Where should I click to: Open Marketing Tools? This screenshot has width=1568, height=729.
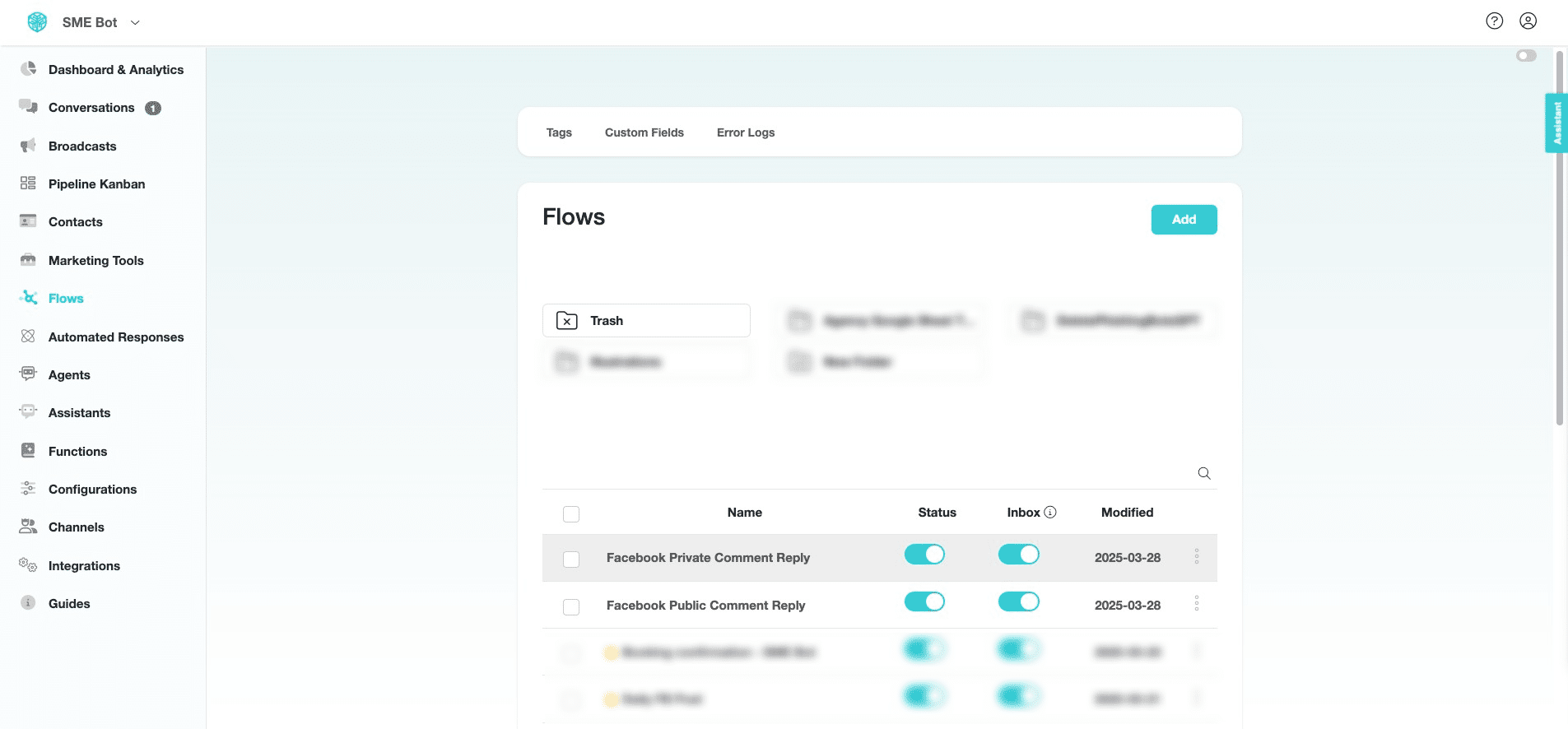pyautogui.click(x=95, y=261)
